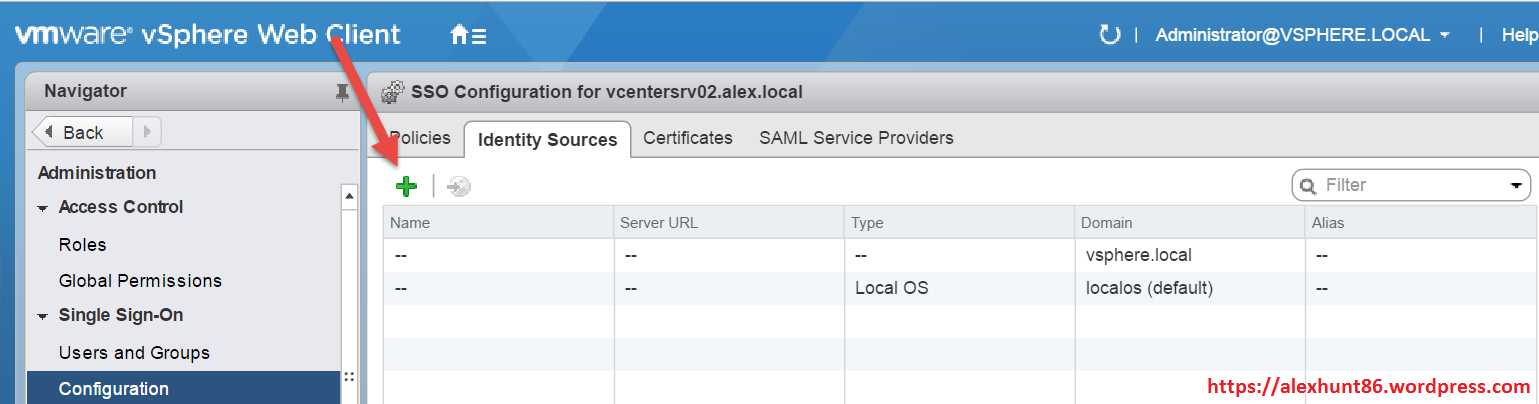The image size is (1539, 404).
Task: Pin the Navigator panel with pushpin icon
Action: [x=342, y=92]
